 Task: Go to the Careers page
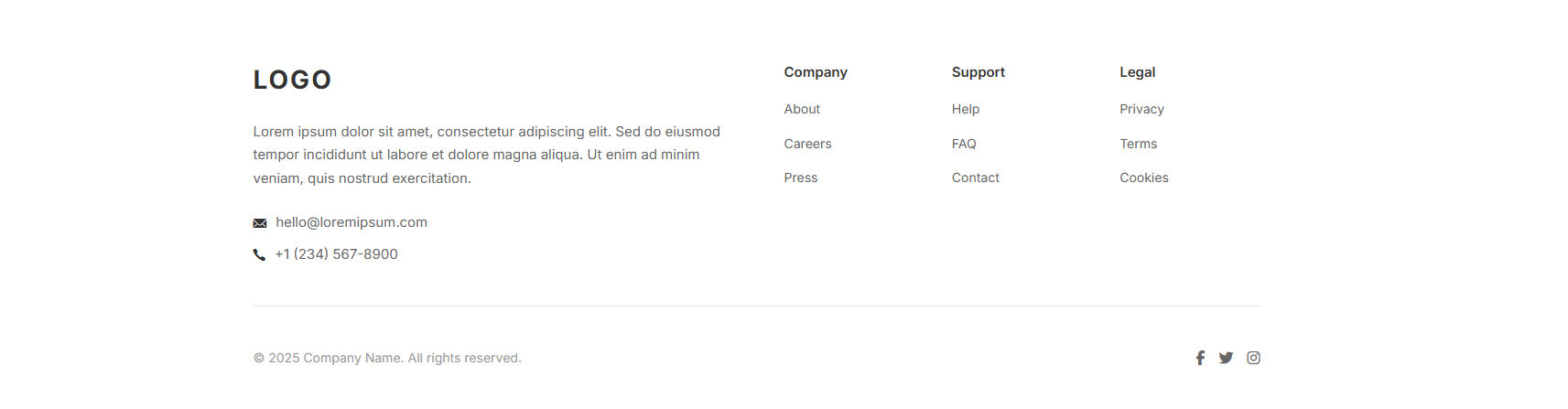point(807,144)
